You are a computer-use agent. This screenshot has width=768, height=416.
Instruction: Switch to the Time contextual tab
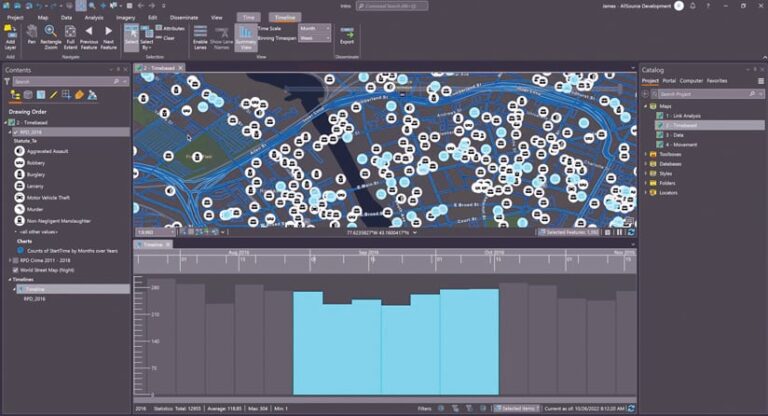tap(248, 18)
